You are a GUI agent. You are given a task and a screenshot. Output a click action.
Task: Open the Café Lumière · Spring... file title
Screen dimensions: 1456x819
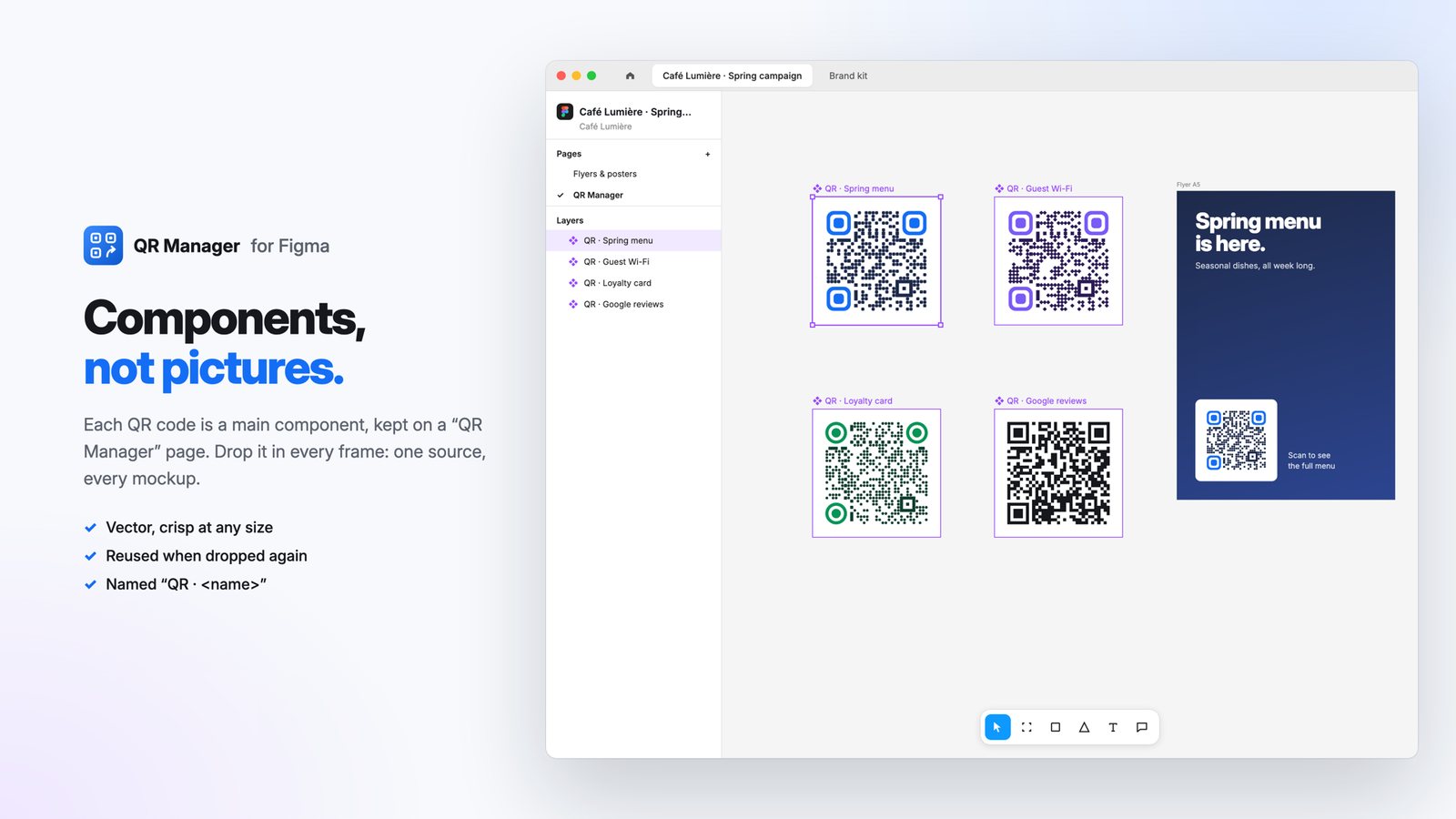(635, 112)
